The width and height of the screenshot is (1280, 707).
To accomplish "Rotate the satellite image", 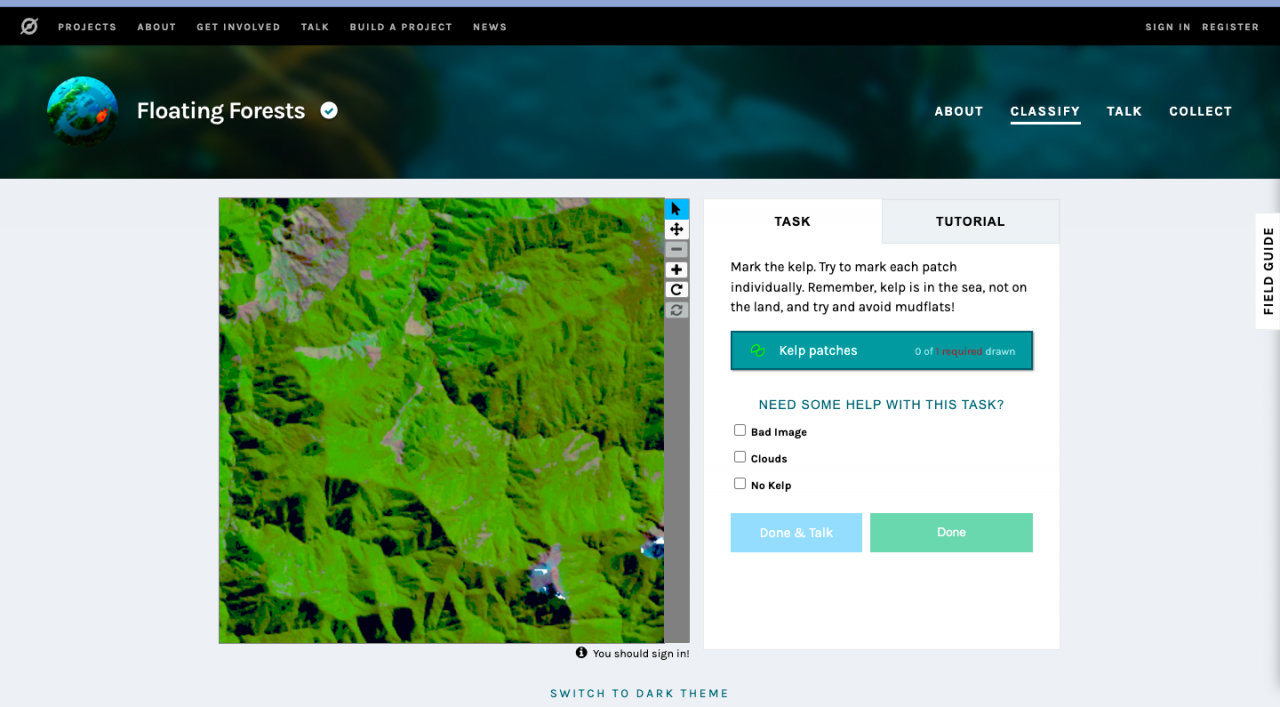I will 677,290.
